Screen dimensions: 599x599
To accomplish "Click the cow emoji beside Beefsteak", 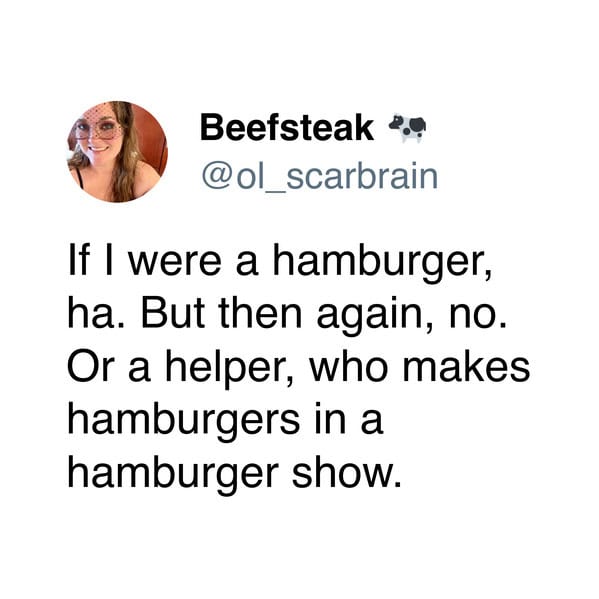I will (408, 128).
